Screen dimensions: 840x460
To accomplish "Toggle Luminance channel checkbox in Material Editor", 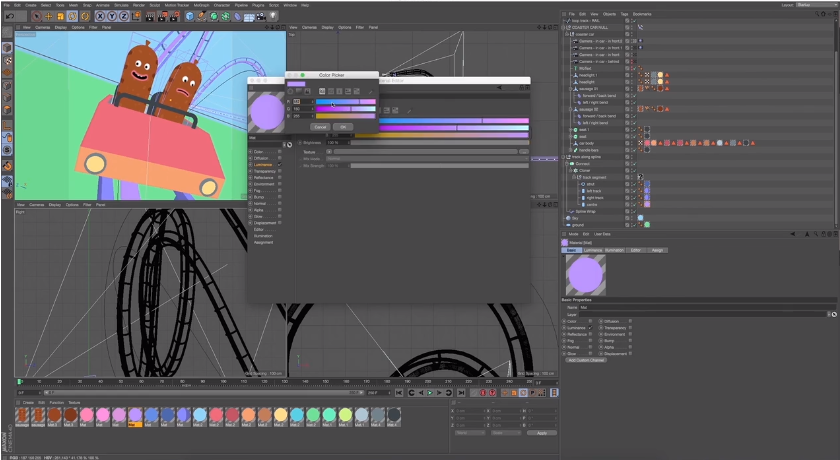I will [x=280, y=164].
